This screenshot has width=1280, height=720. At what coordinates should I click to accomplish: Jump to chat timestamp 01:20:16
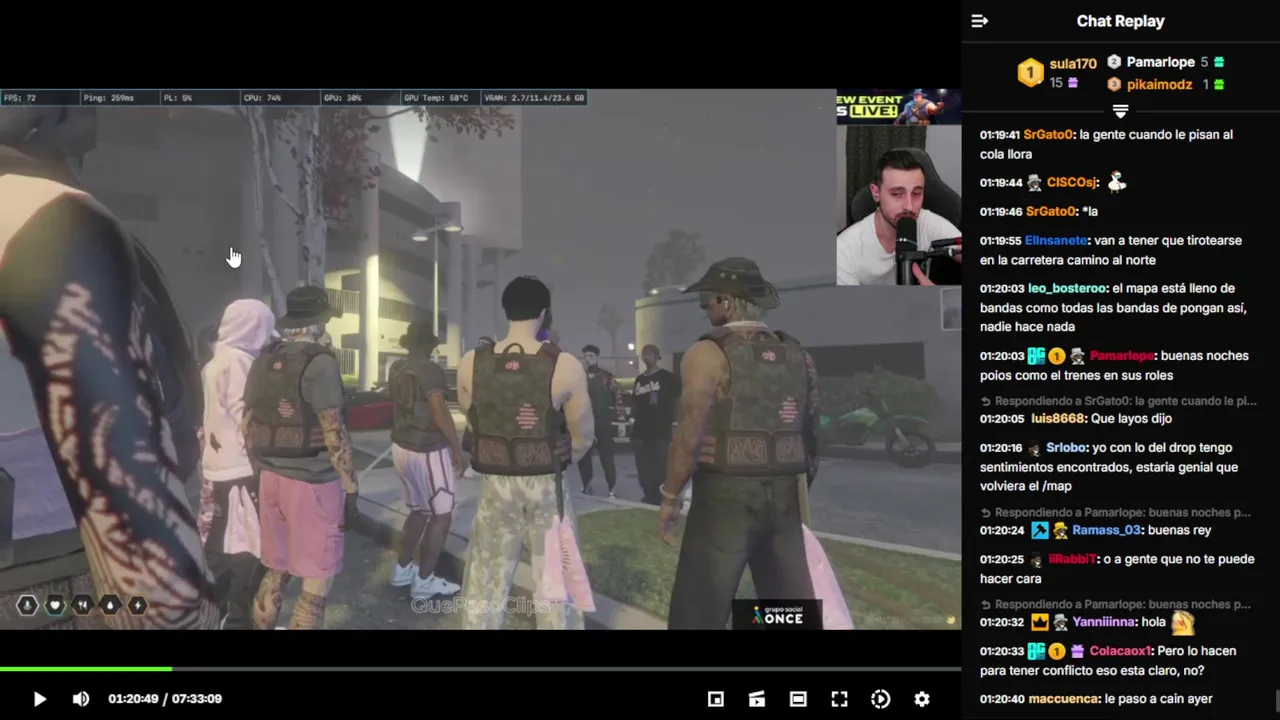point(1000,448)
